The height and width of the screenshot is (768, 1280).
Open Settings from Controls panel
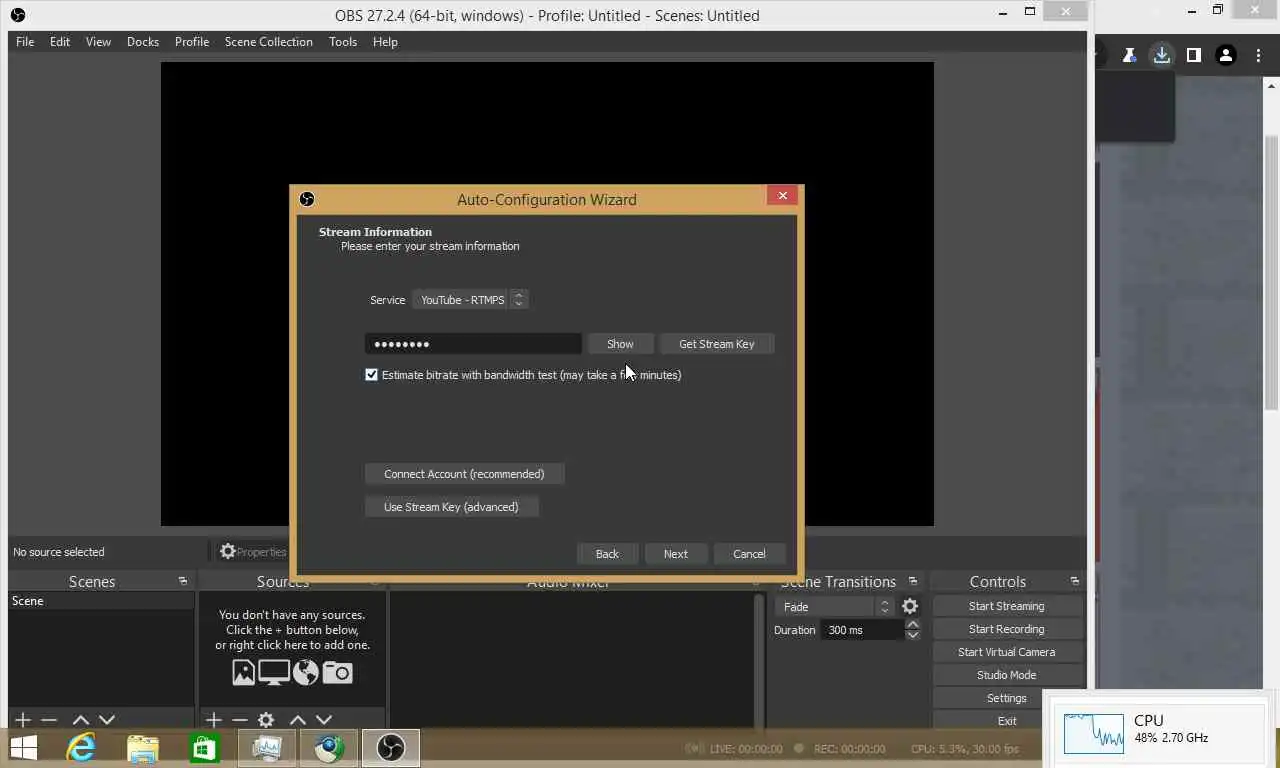(x=1006, y=698)
